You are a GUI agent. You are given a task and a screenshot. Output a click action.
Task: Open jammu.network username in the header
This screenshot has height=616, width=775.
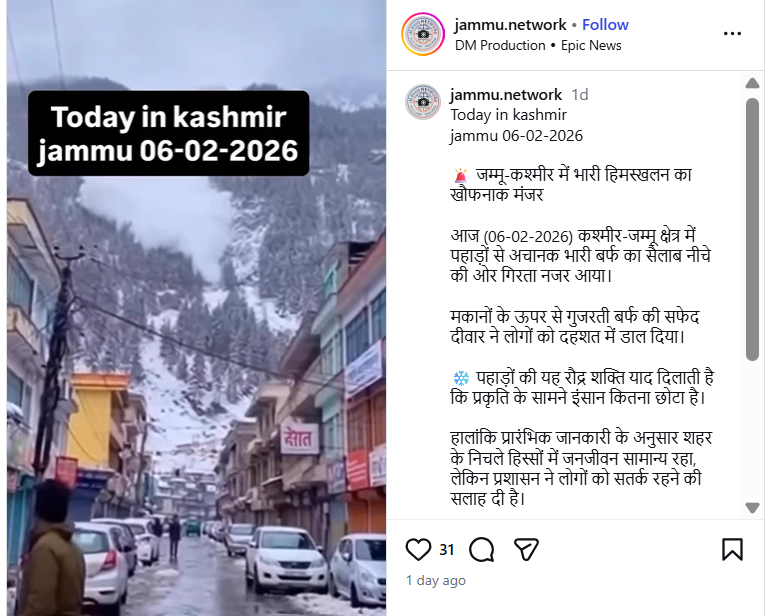pyautogui.click(x=510, y=25)
